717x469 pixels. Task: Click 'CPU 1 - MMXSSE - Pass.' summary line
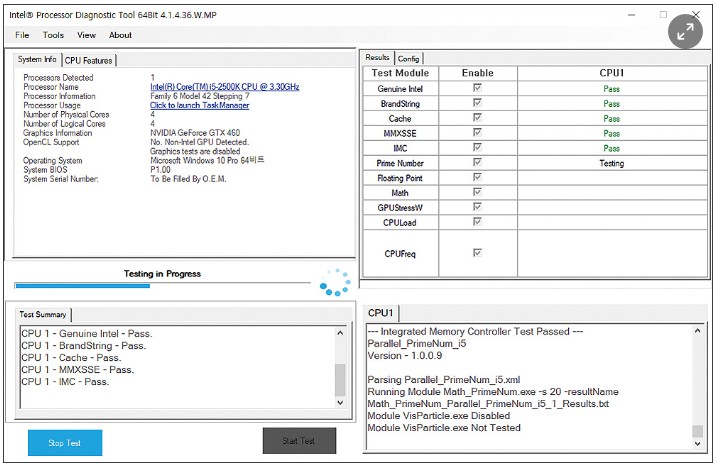pyautogui.click(x=78, y=369)
